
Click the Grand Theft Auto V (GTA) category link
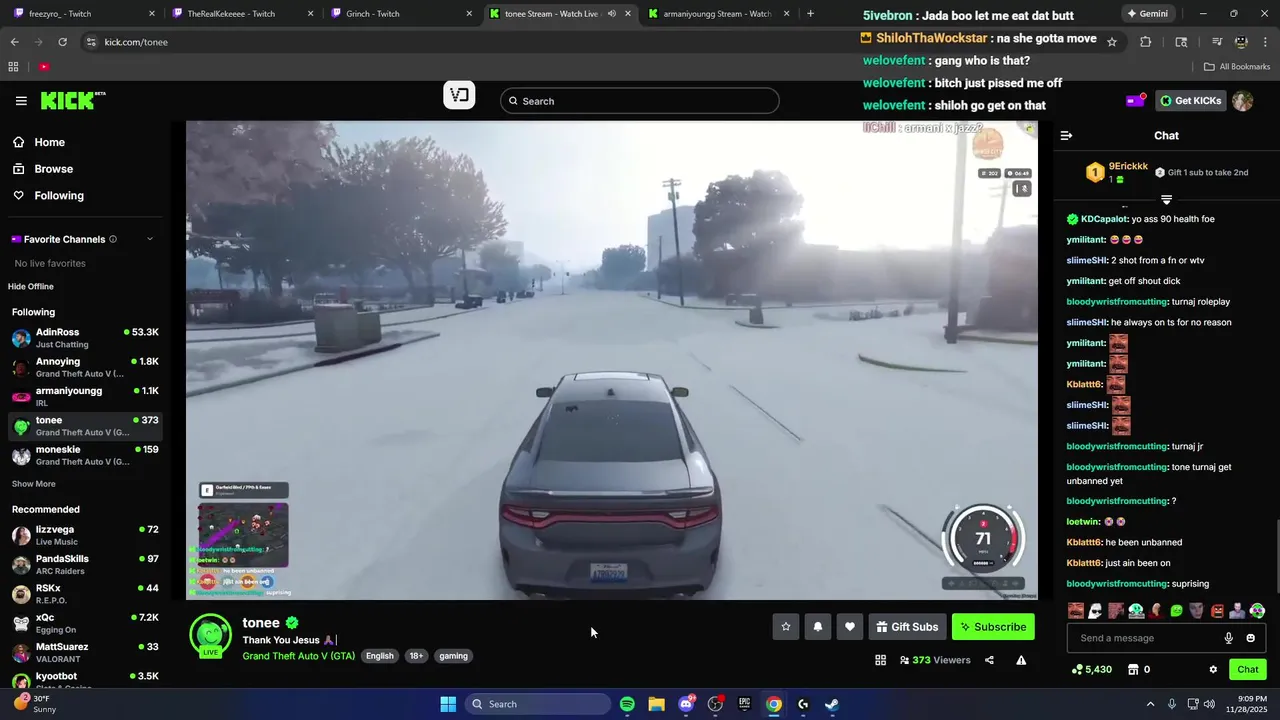[x=299, y=656]
